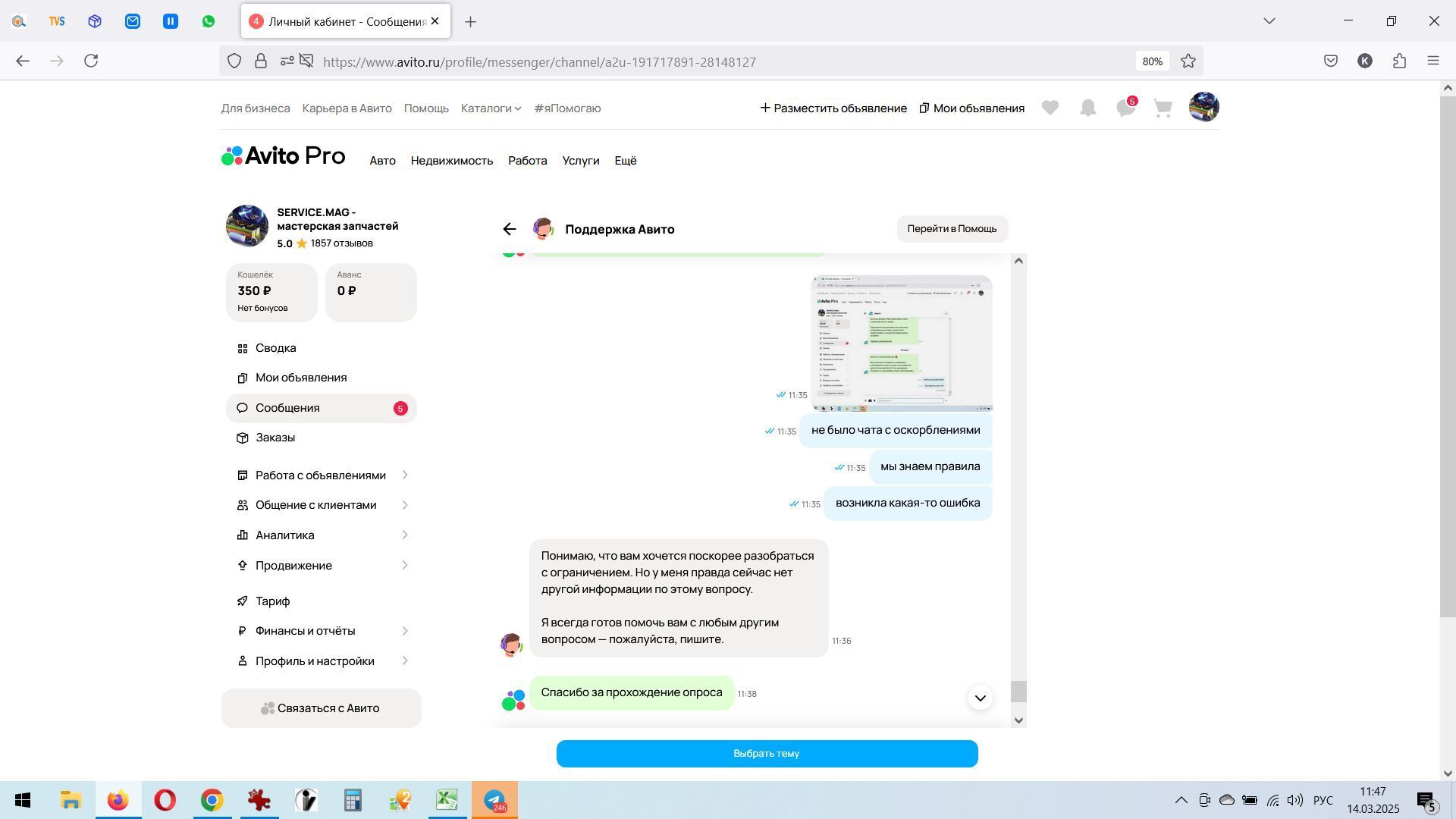Screen dimensions: 1456x819
Task: Click Разместить объявление link
Action: (833, 108)
